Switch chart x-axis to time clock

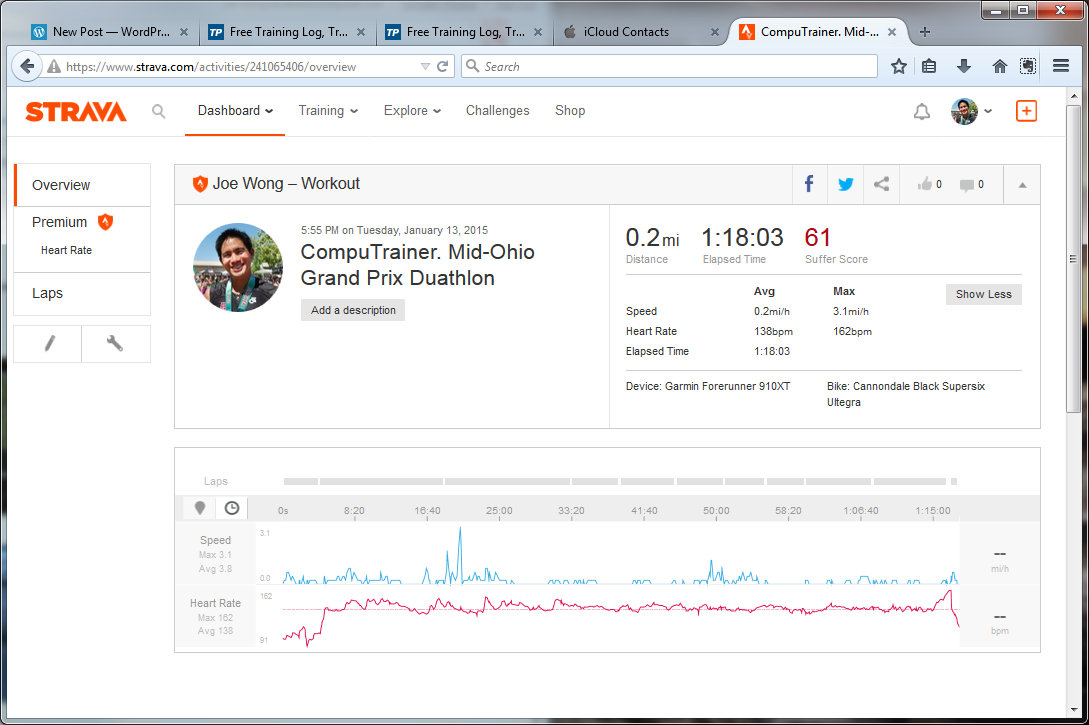(x=232, y=508)
